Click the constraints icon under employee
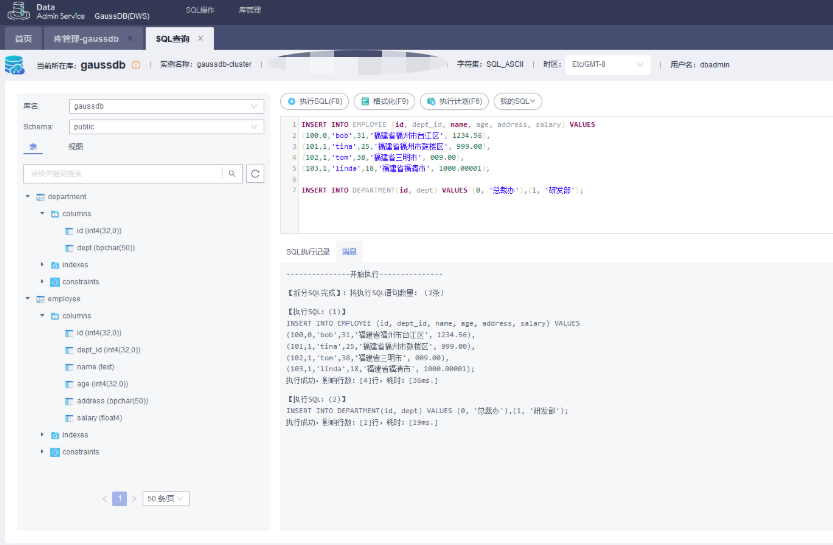Viewport: 833px width, 545px height. tap(55, 452)
